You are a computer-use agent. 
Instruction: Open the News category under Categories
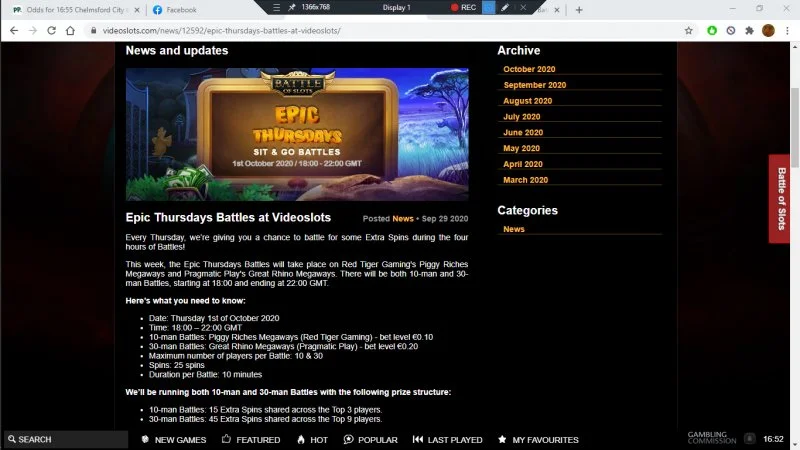click(x=514, y=229)
